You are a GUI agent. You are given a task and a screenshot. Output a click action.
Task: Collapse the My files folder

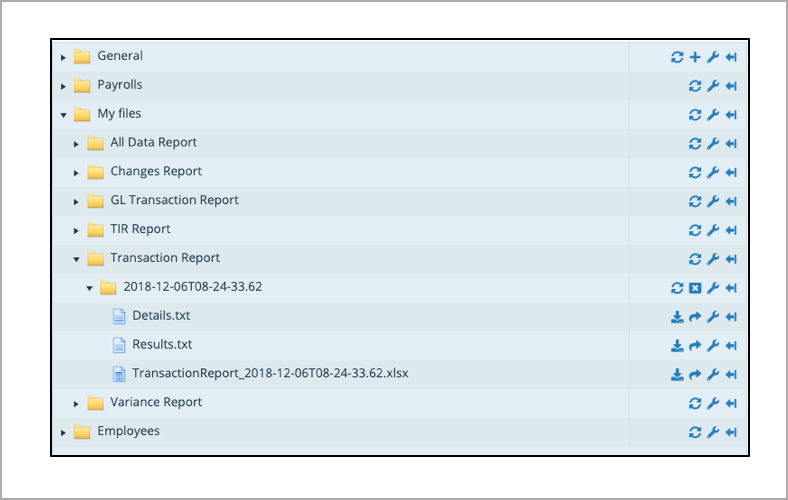tap(63, 115)
